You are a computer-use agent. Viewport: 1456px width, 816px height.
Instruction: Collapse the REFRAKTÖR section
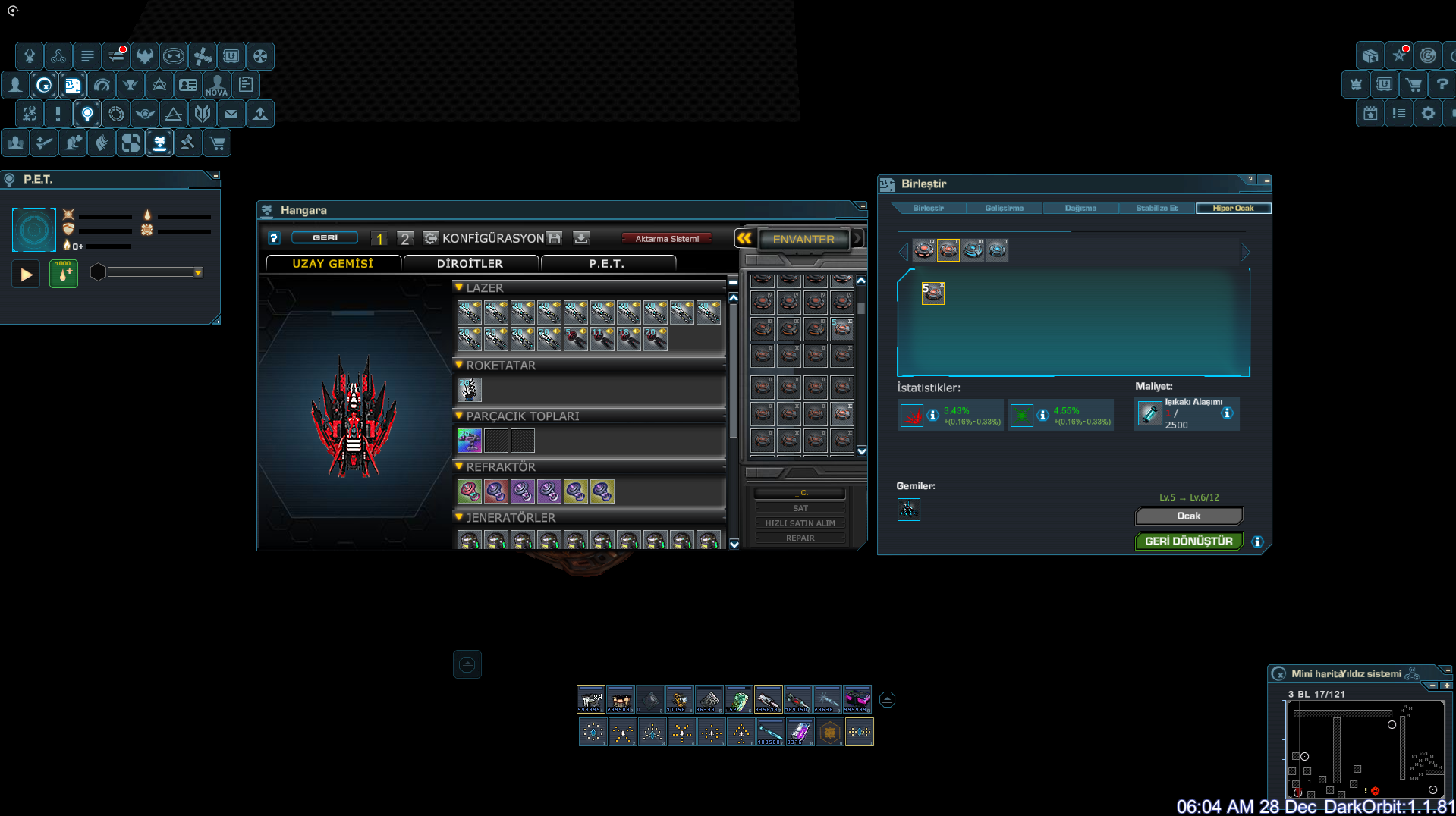pos(459,466)
